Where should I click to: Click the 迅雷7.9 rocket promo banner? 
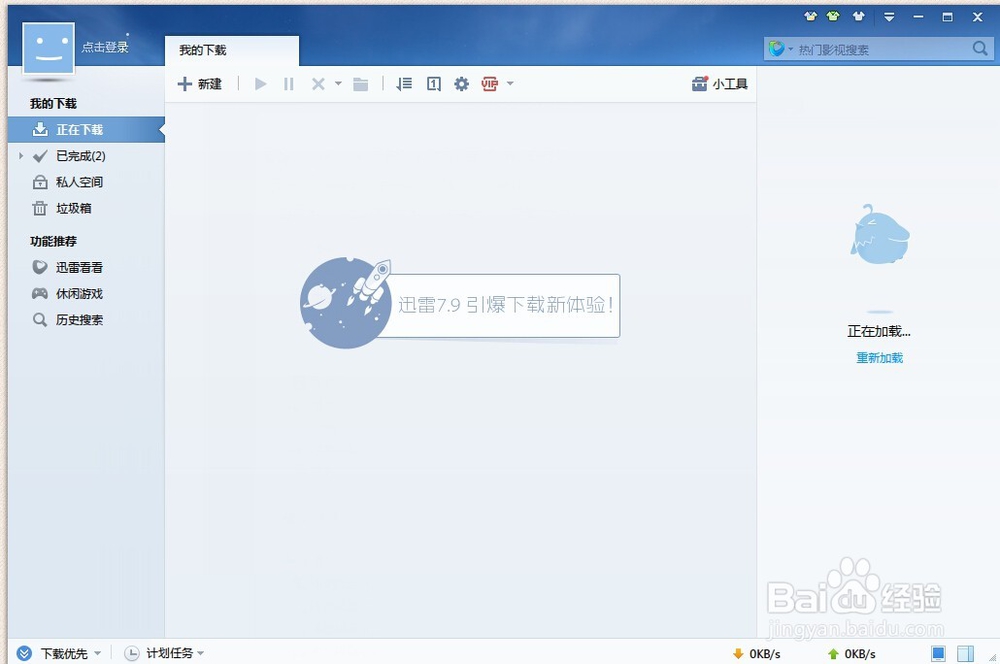tap(460, 304)
